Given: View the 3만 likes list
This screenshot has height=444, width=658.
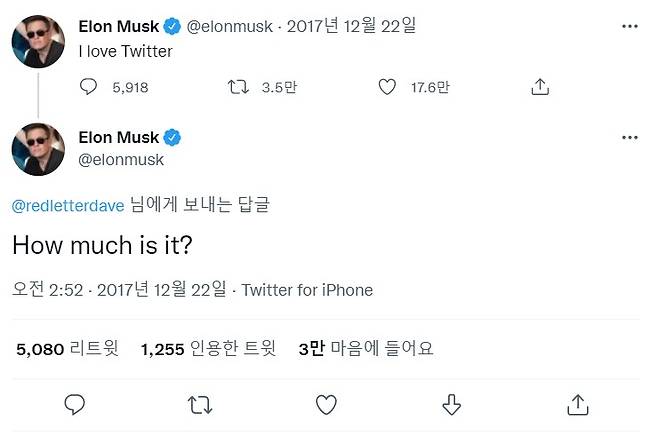Looking at the screenshot, I should [x=366, y=349].
